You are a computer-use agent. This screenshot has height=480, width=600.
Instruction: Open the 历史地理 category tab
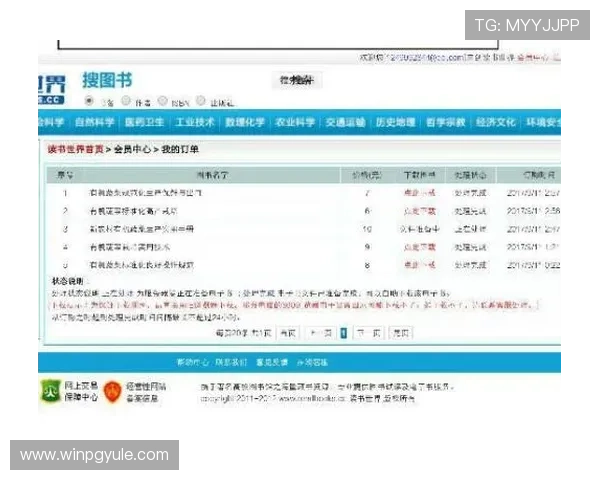click(395, 122)
